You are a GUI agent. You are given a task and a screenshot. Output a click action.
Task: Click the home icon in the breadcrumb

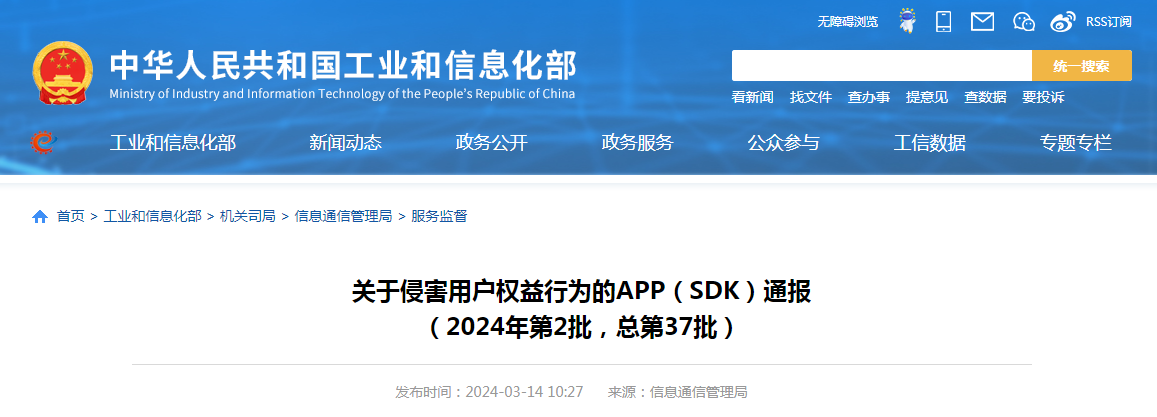pyautogui.click(x=40, y=216)
